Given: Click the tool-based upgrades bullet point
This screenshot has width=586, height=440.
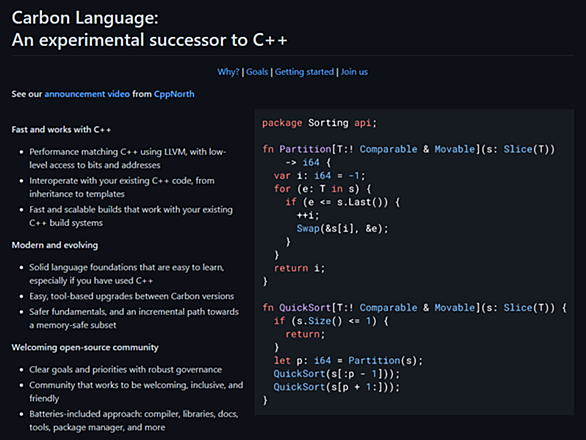Looking at the screenshot, I should pyautogui.click(x=132, y=296).
